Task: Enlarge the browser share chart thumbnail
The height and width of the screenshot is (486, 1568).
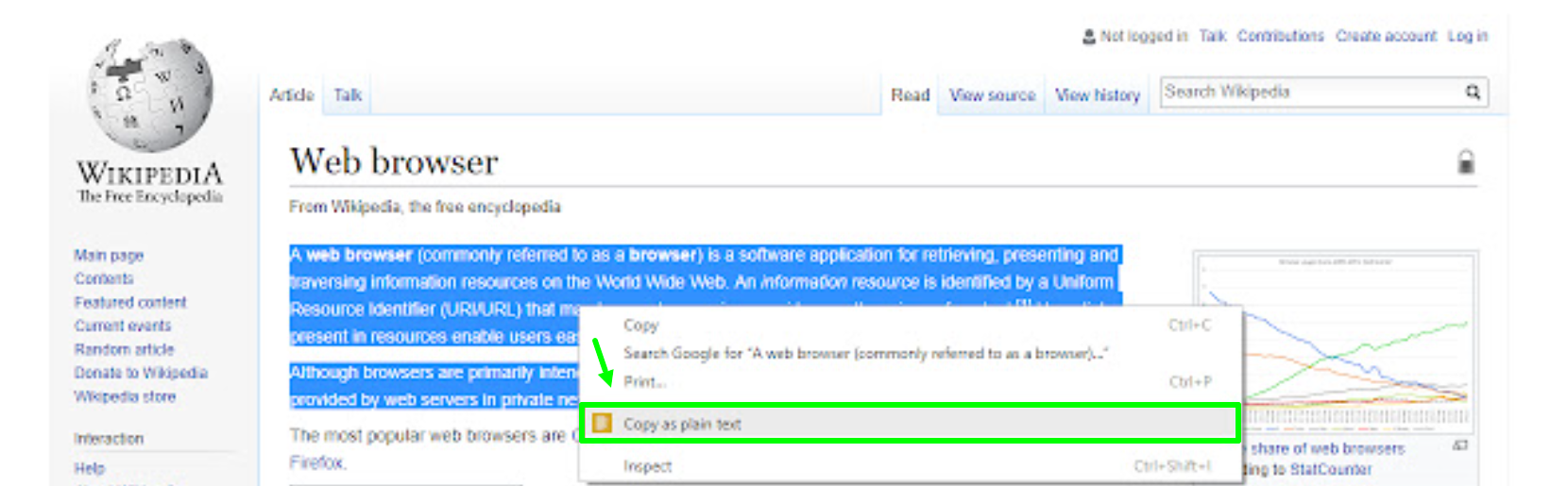Action: tap(1336, 341)
